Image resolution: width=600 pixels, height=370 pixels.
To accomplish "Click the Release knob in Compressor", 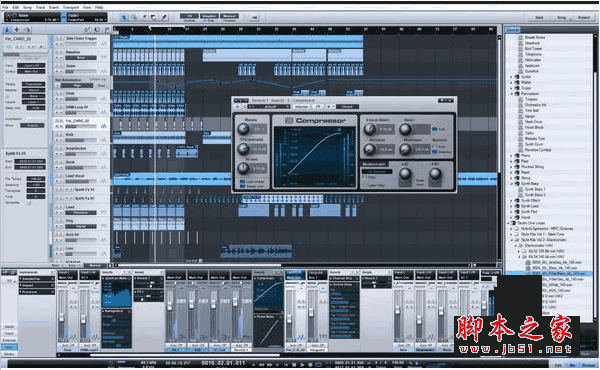I will [x=405, y=149].
